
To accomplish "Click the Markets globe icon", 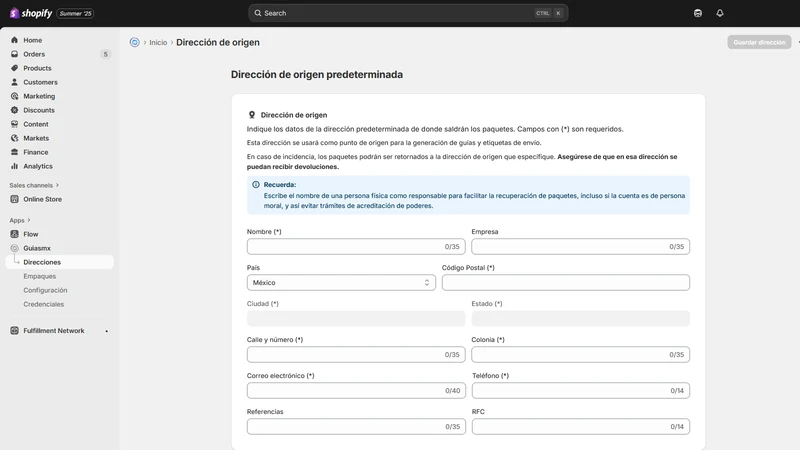I will tap(14, 138).
